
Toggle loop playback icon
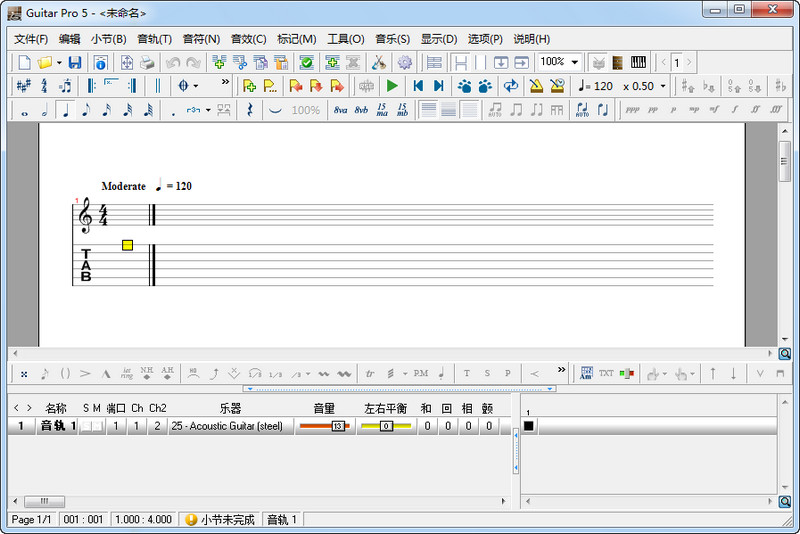pos(511,86)
